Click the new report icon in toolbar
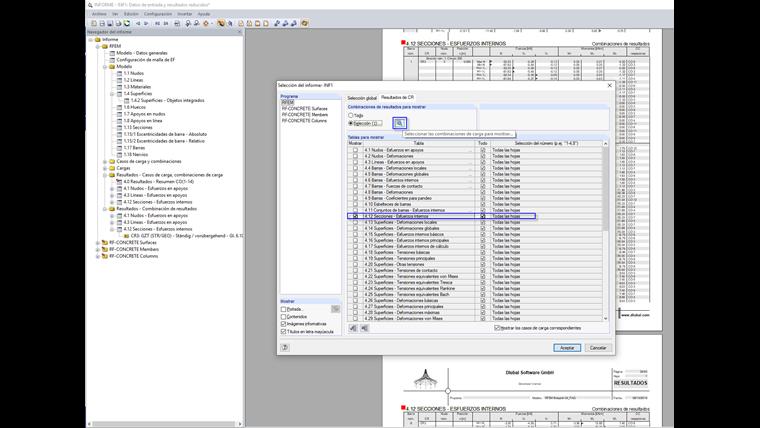 click(94, 23)
